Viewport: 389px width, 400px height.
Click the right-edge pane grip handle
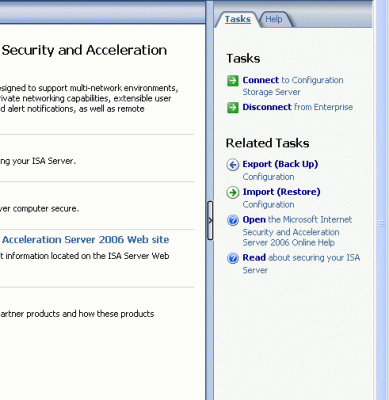[382, 224]
